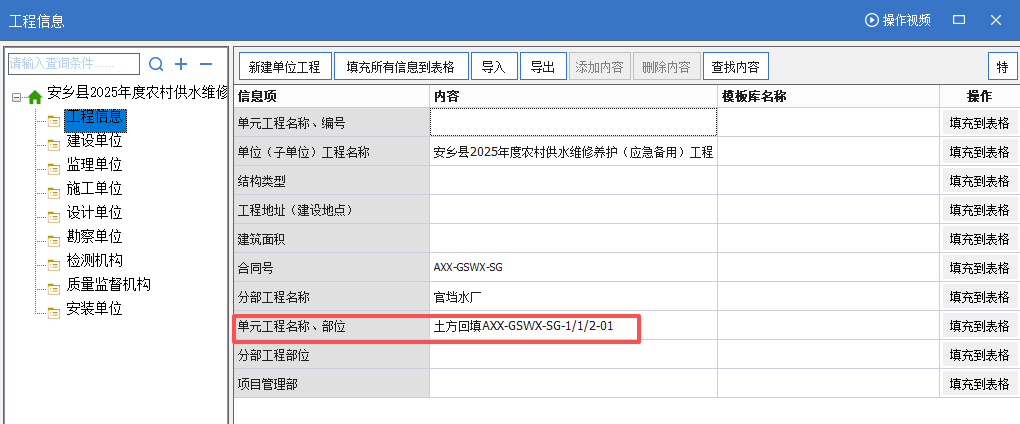The width and height of the screenshot is (1020, 424).
Task: Click the 导入 button
Action: point(494,66)
